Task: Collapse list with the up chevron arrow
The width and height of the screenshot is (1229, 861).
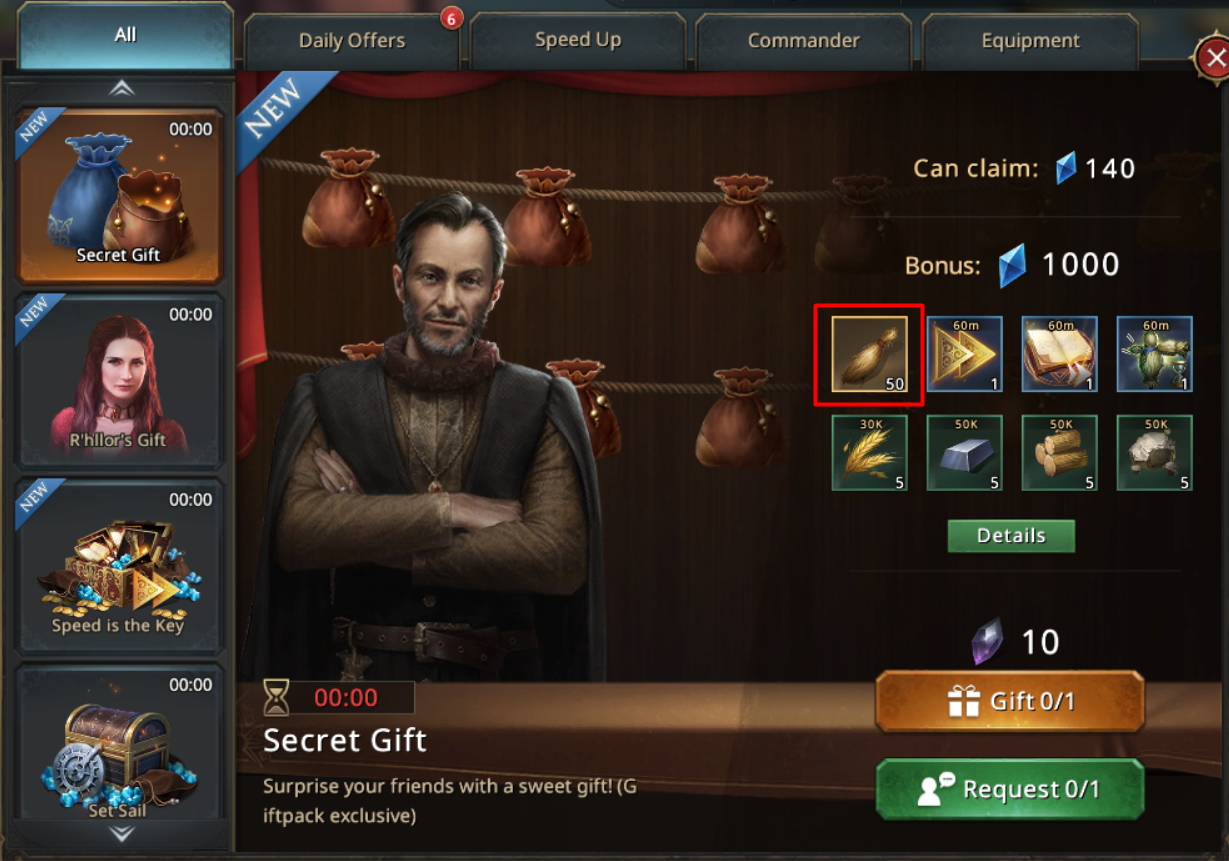Action: coord(122,88)
